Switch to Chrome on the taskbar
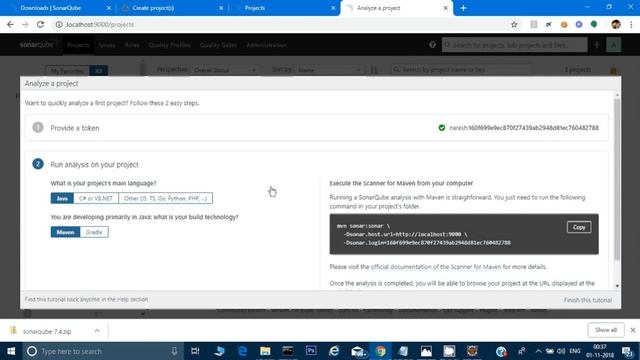 380,351
